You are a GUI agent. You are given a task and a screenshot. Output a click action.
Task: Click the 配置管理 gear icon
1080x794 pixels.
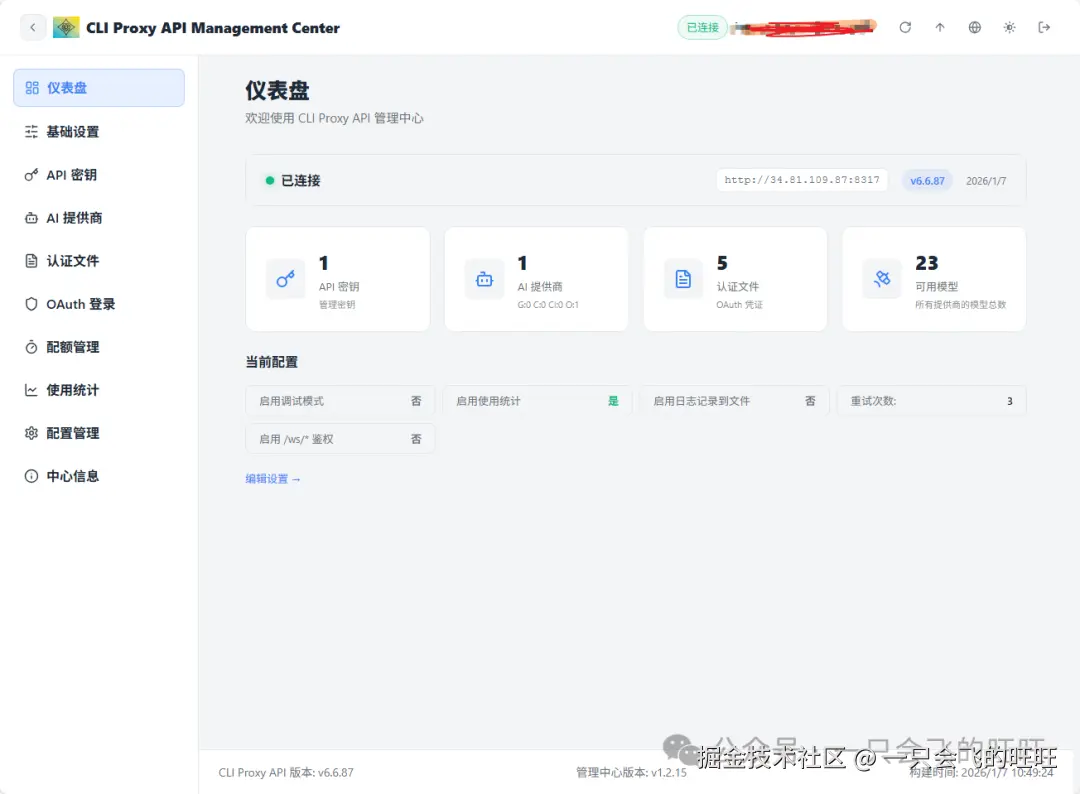click(x=31, y=433)
